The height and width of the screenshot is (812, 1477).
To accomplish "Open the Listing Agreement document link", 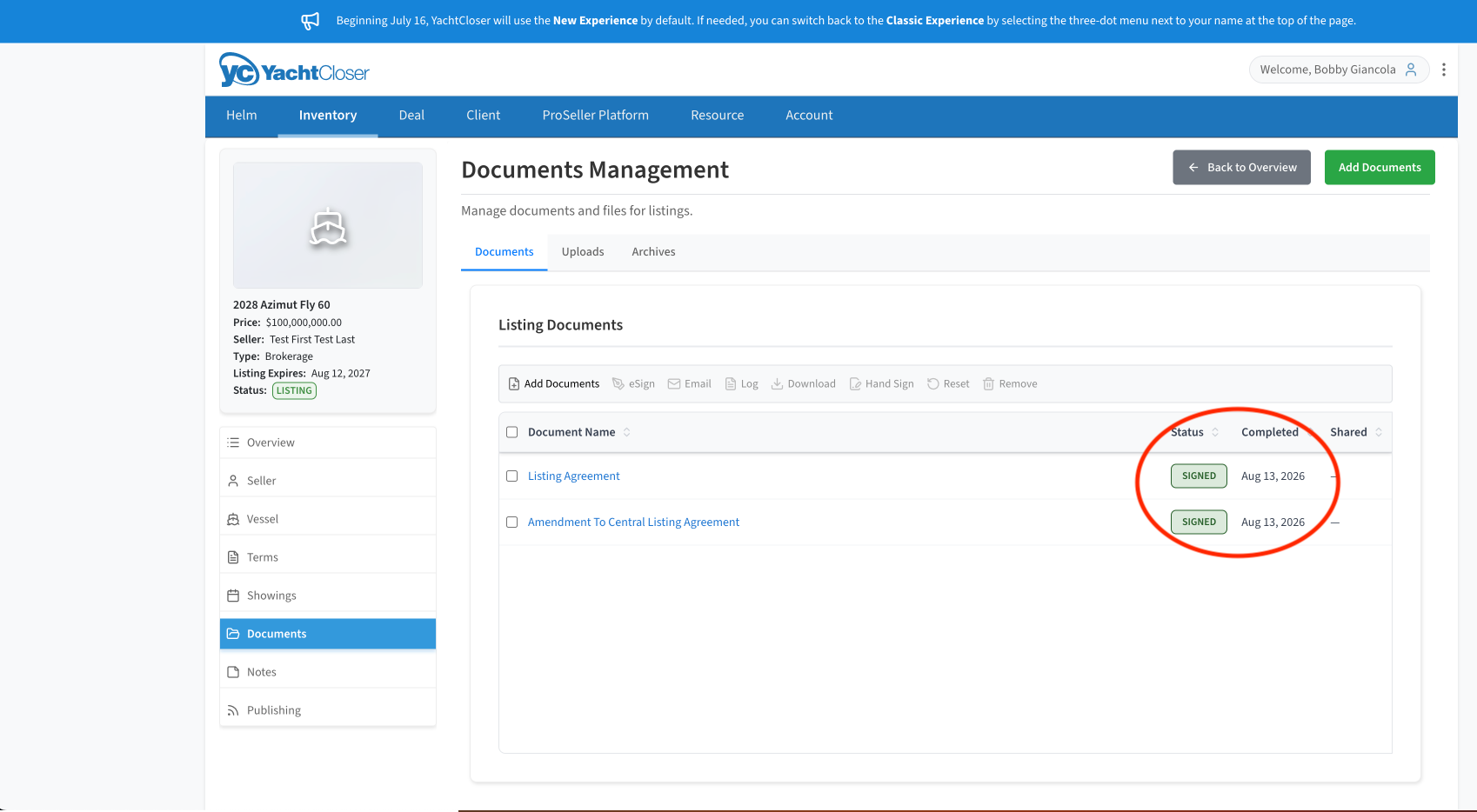I will [574, 476].
